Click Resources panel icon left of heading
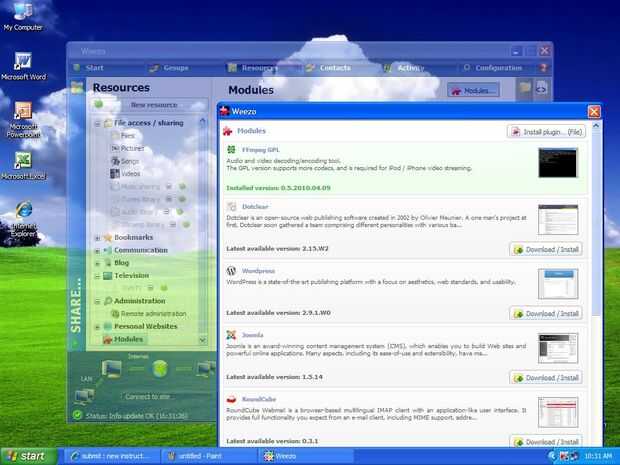 tap(78, 87)
